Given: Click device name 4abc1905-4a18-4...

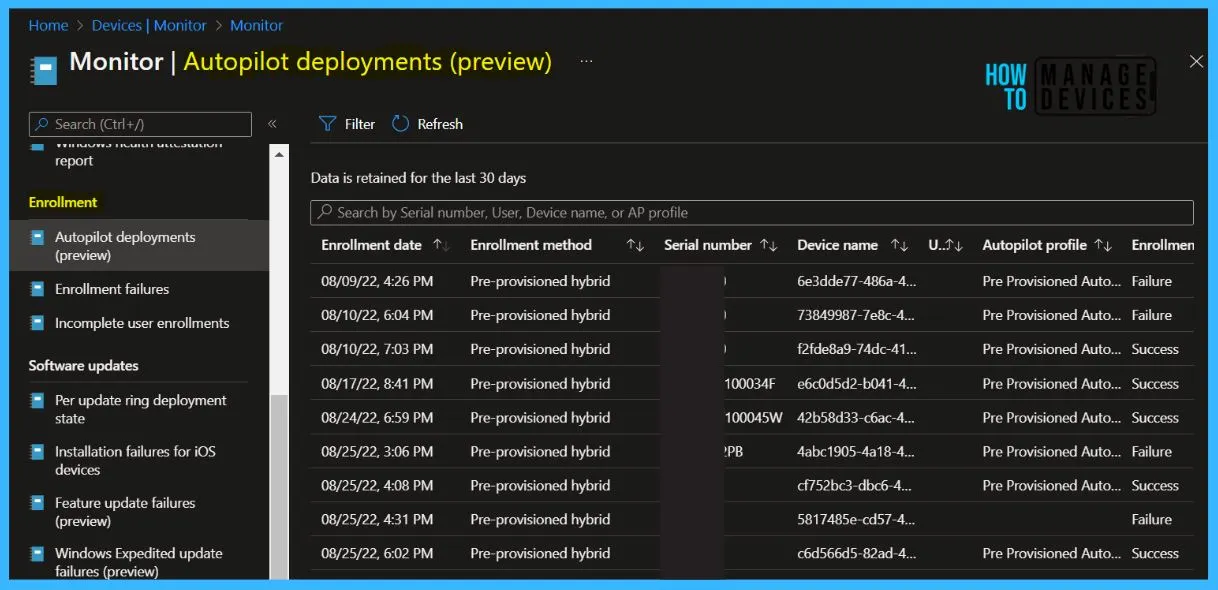Looking at the screenshot, I should click(x=855, y=451).
